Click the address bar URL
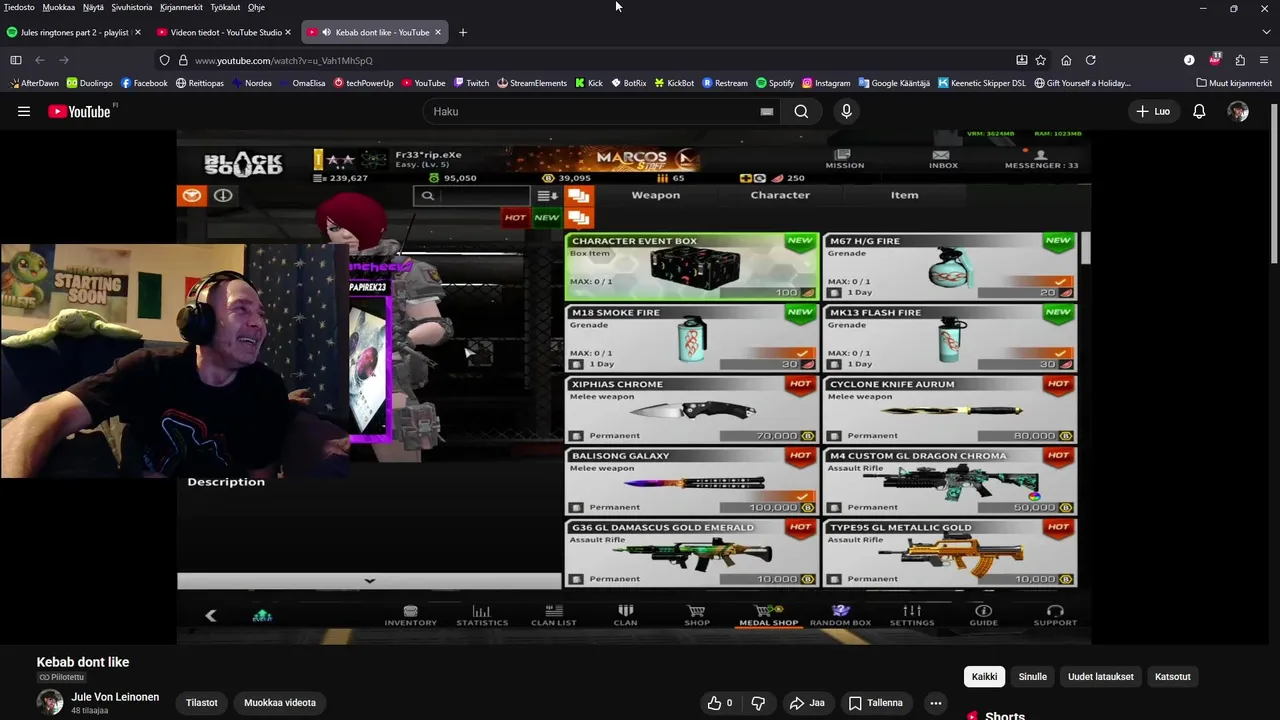1280x720 pixels. tap(284, 60)
